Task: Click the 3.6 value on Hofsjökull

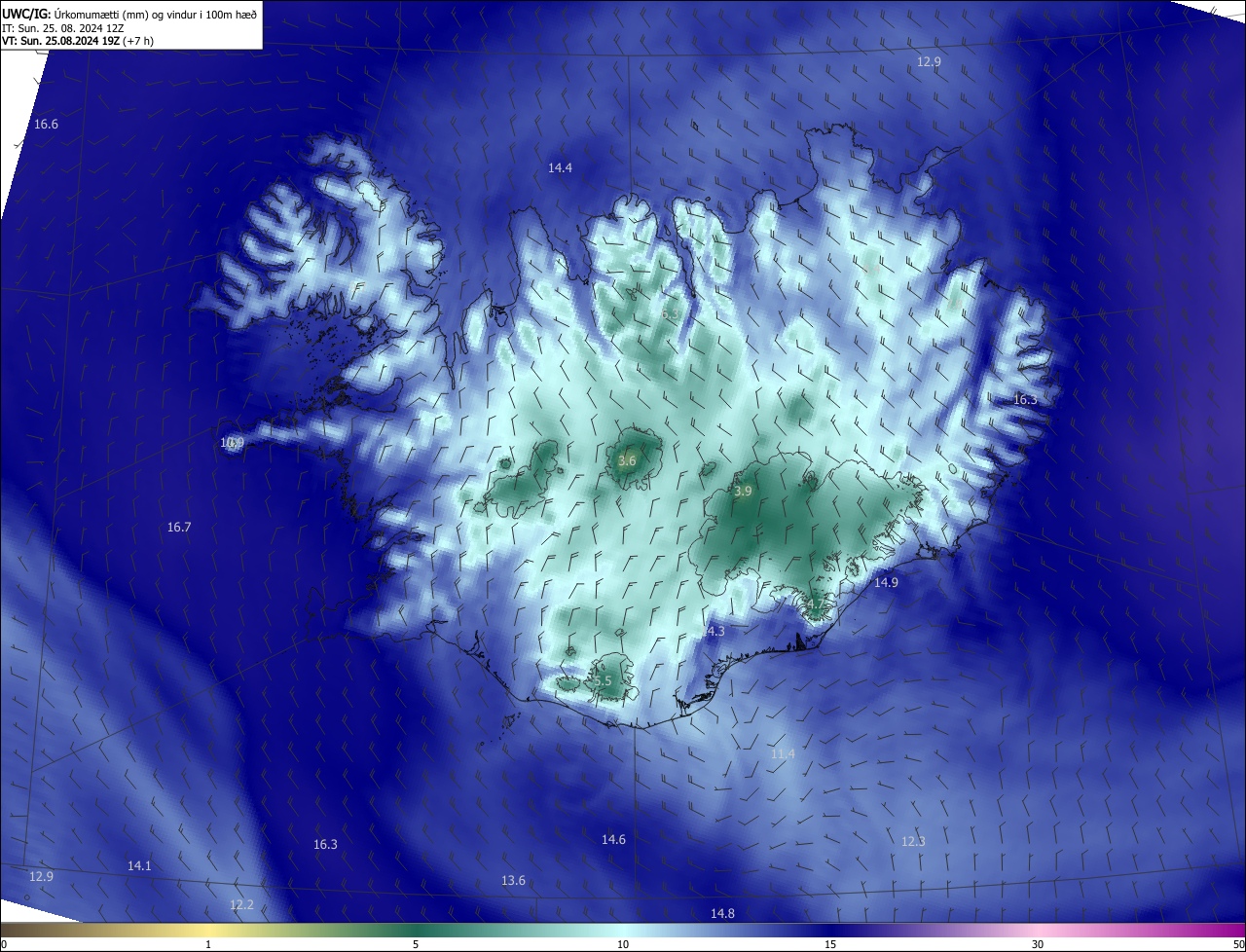Action: click(x=627, y=461)
